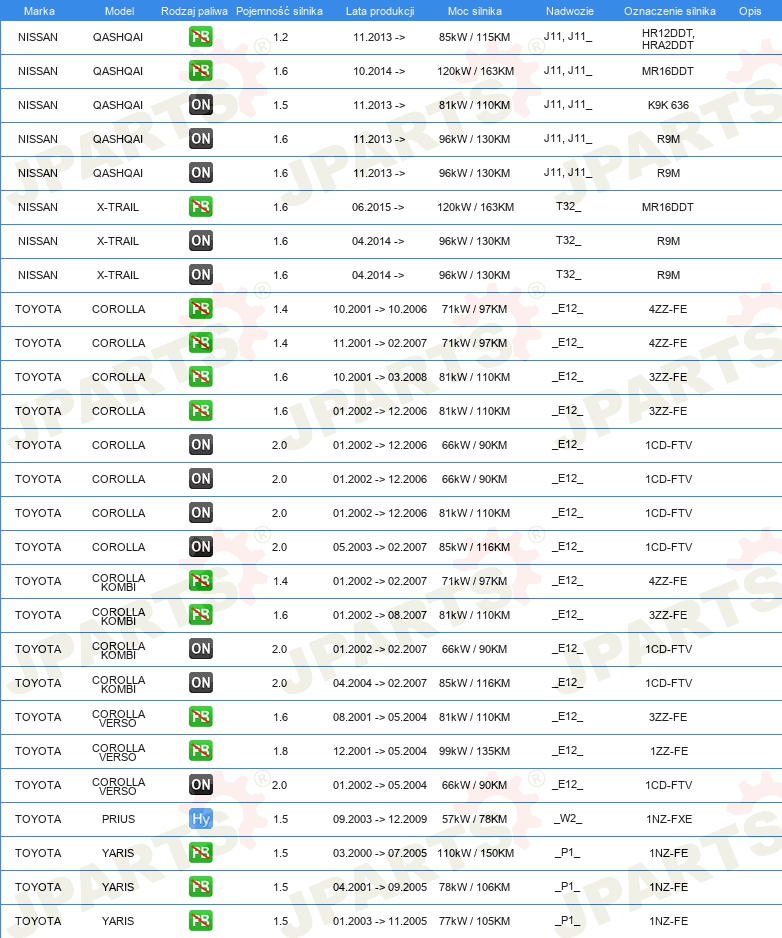Screen dimensions: 782x938
Task: Click the 04.2004 -> 02.2007 production years
Action: [x=380, y=683]
